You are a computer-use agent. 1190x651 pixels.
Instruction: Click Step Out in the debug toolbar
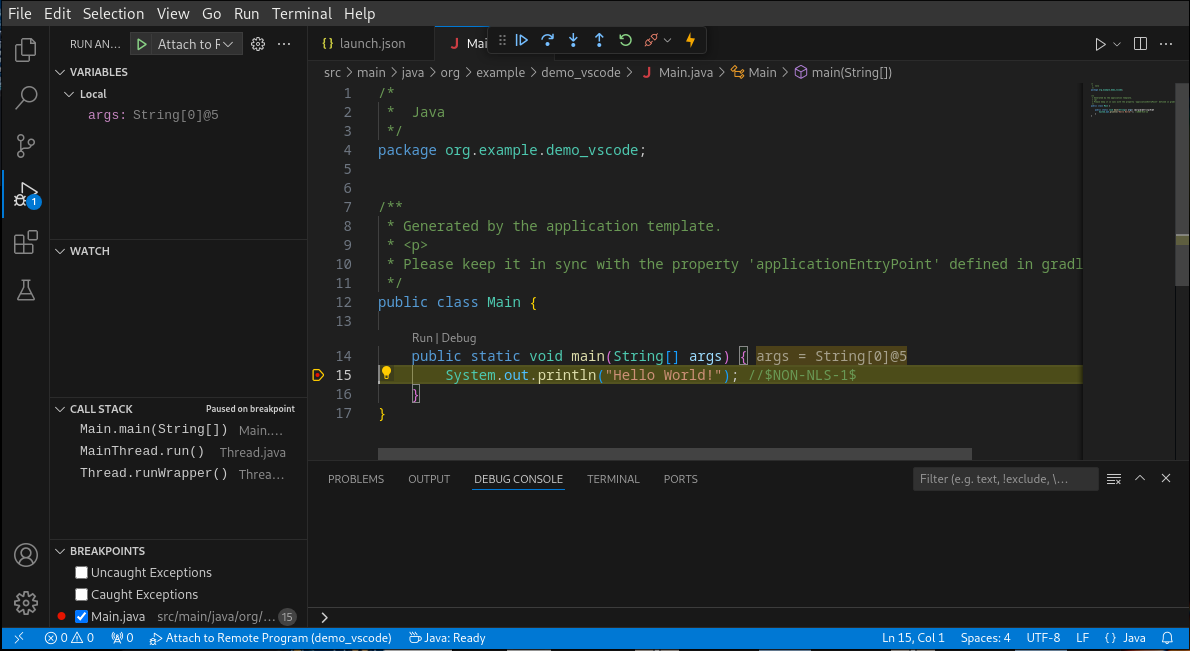point(598,40)
